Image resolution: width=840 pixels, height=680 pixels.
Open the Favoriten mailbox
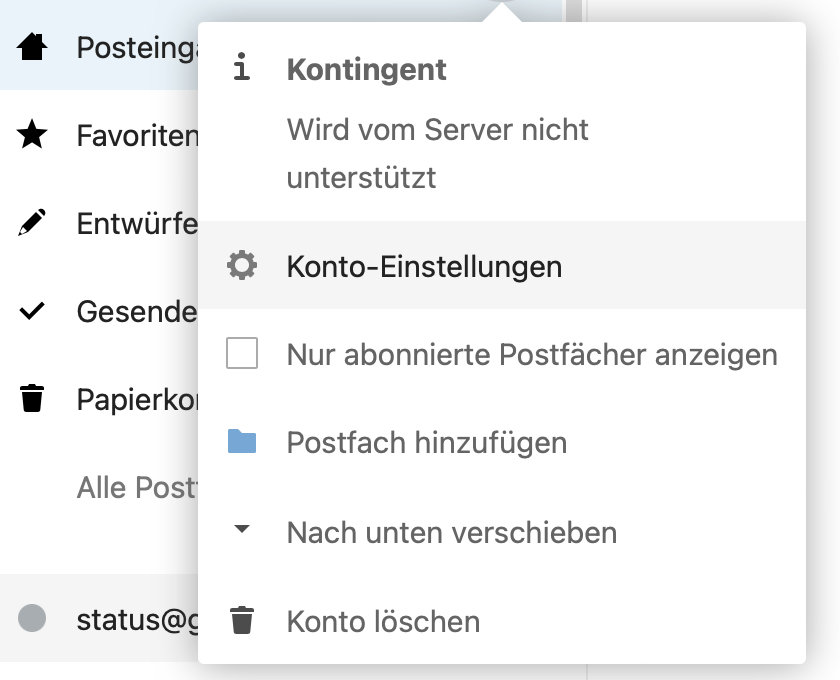tap(99, 135)
